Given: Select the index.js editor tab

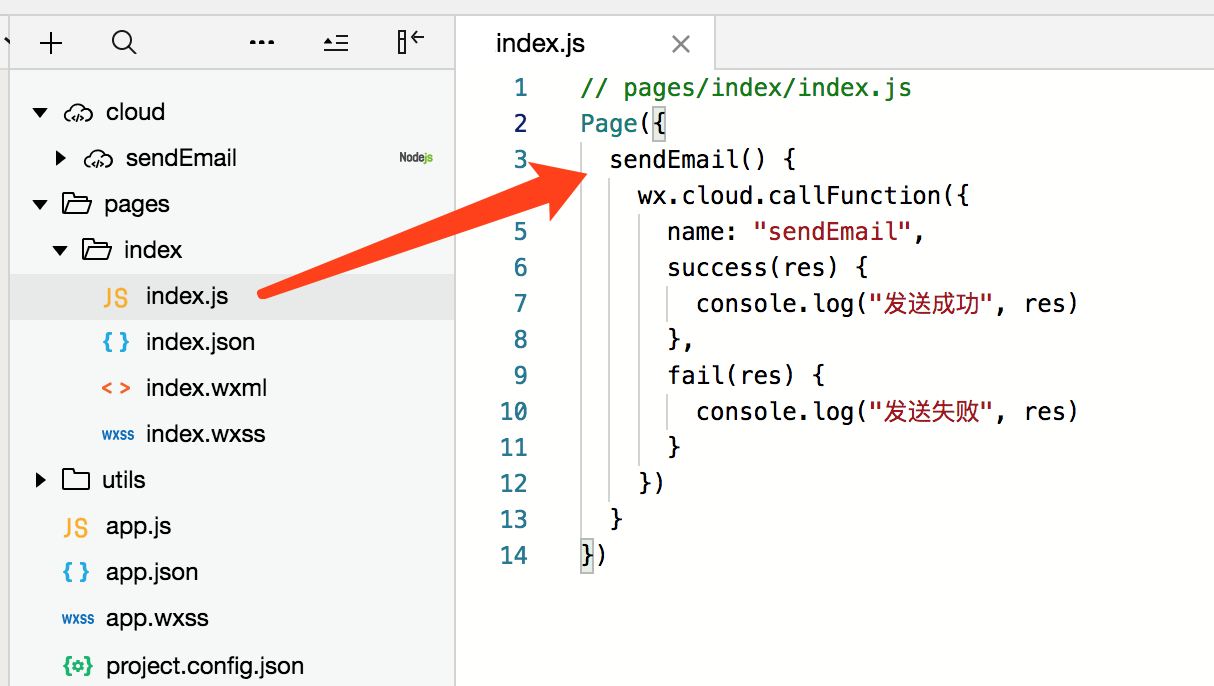Looking at the screenshot, I should click(x=541, y=44).
